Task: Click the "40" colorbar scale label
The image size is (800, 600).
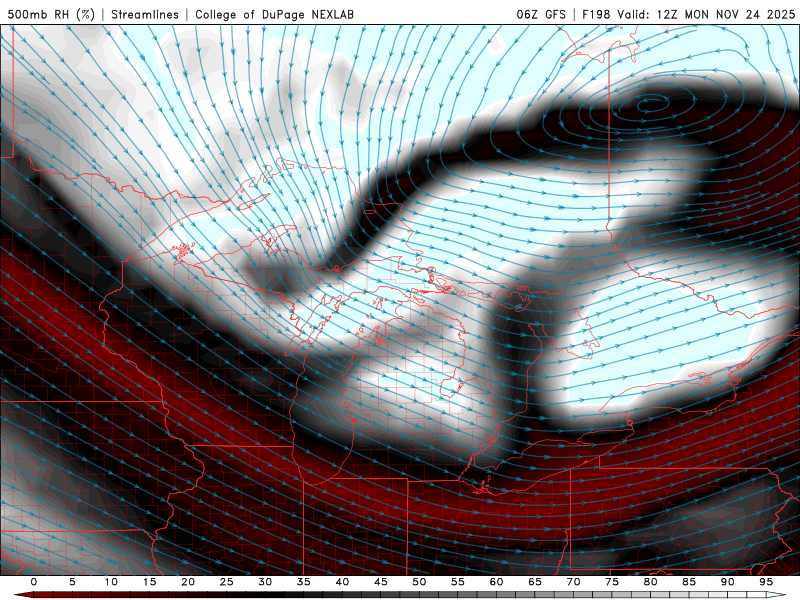Action: (x=342, y=582)
